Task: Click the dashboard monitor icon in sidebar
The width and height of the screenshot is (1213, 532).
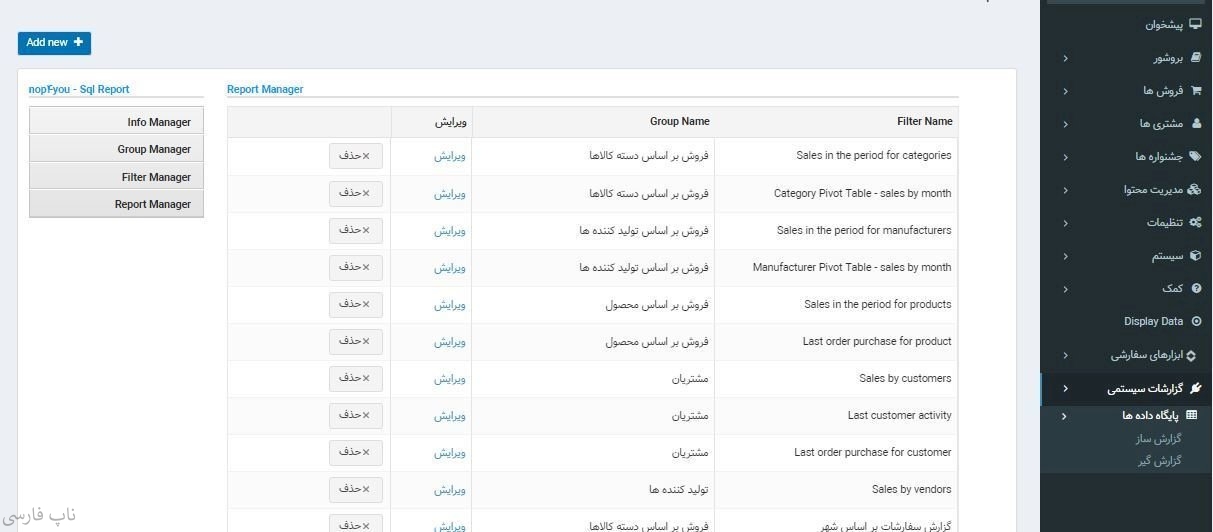Action: (1195, 25)
